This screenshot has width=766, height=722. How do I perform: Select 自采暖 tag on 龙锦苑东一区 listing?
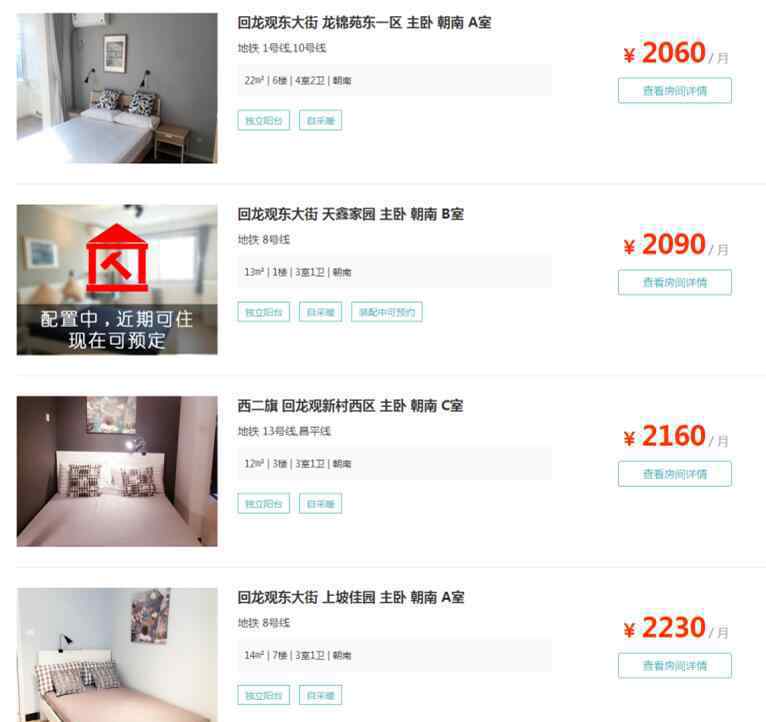click(x=320, y=120)
